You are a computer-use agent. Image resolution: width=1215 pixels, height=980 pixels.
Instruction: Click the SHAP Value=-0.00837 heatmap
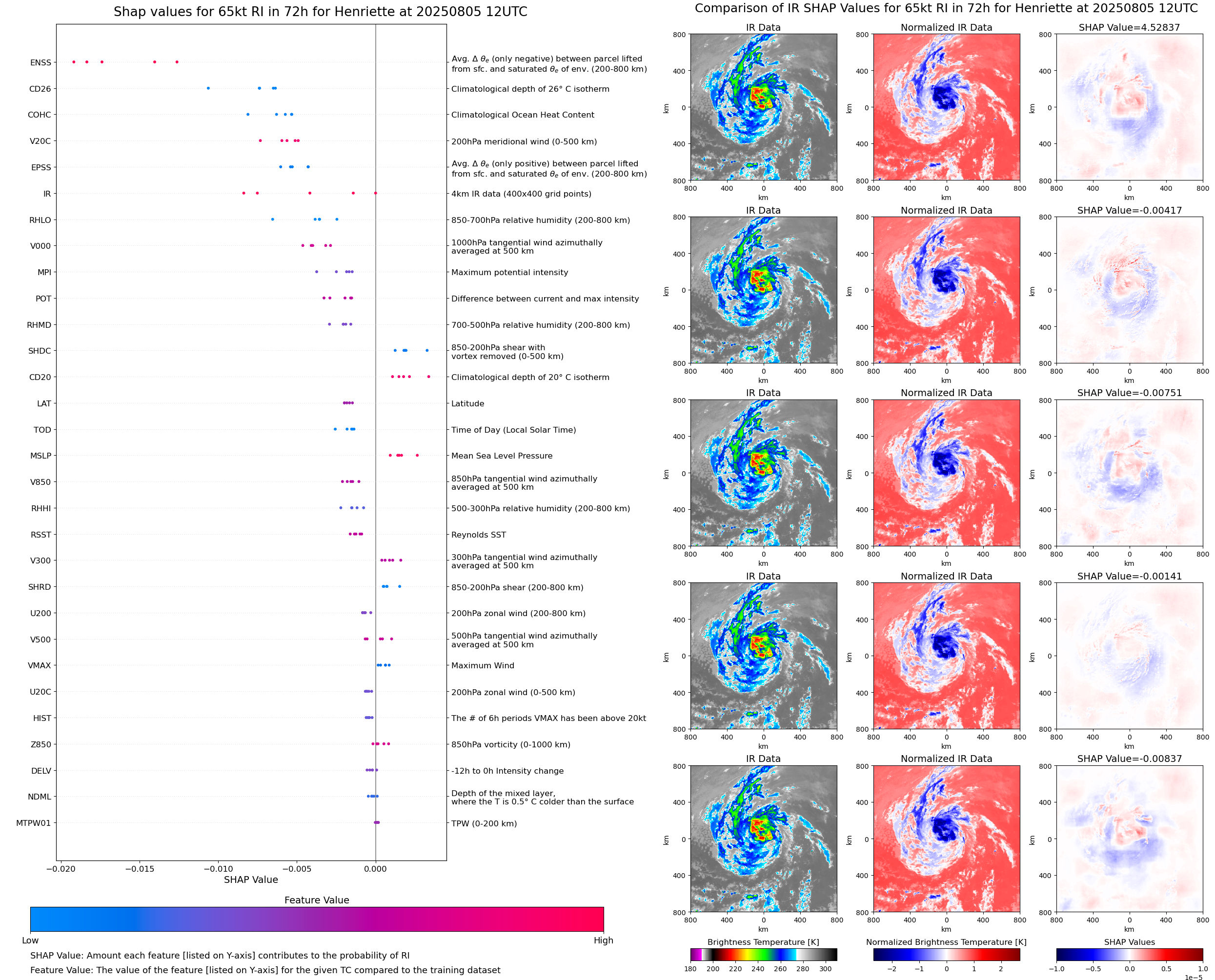pos(1129,839)
